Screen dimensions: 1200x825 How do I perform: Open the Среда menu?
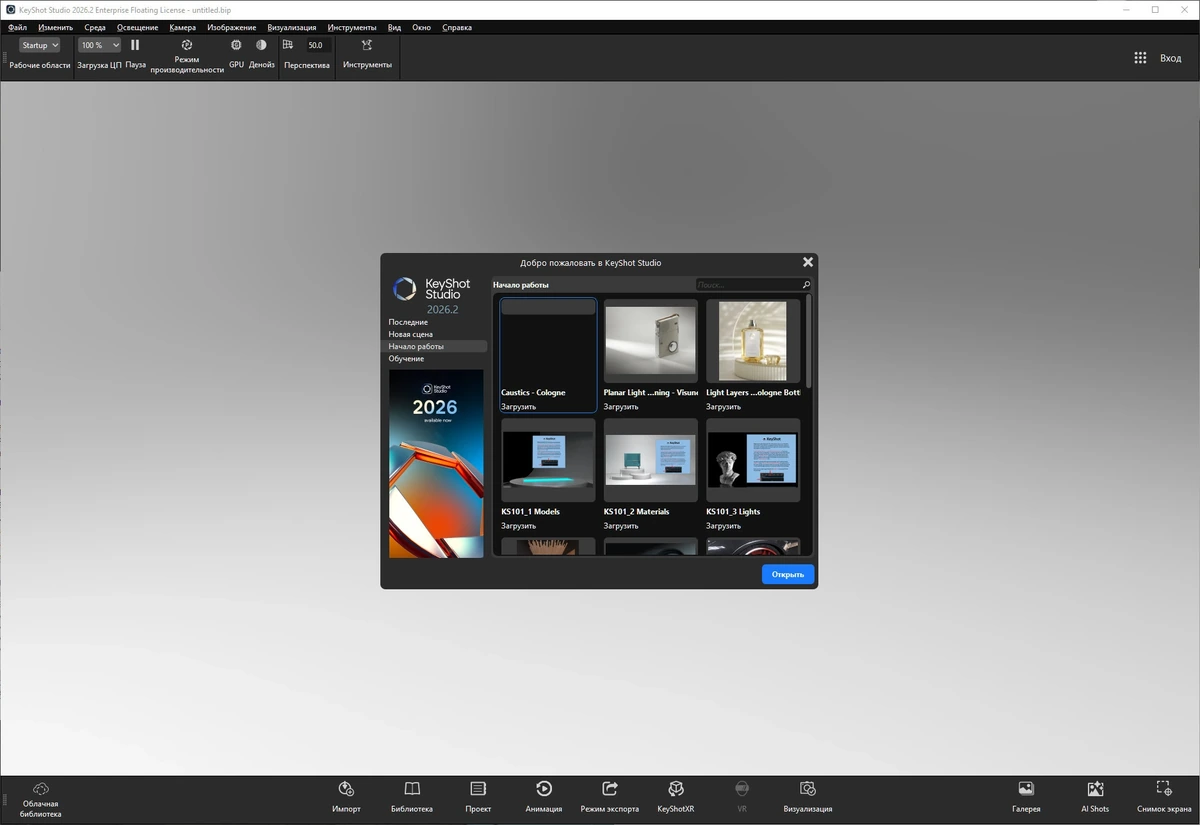tap(95, 27)
